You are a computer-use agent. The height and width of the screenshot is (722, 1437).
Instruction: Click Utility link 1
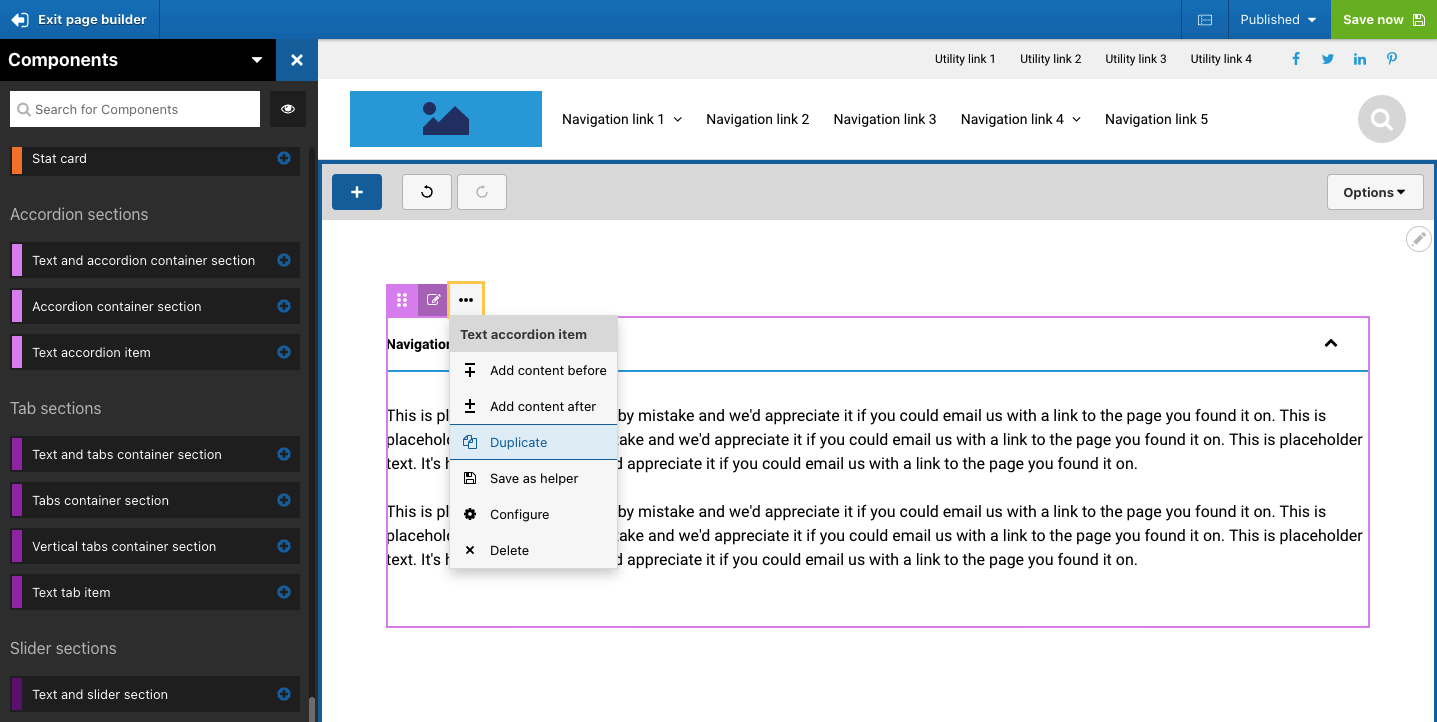click(x=965, y=59)
